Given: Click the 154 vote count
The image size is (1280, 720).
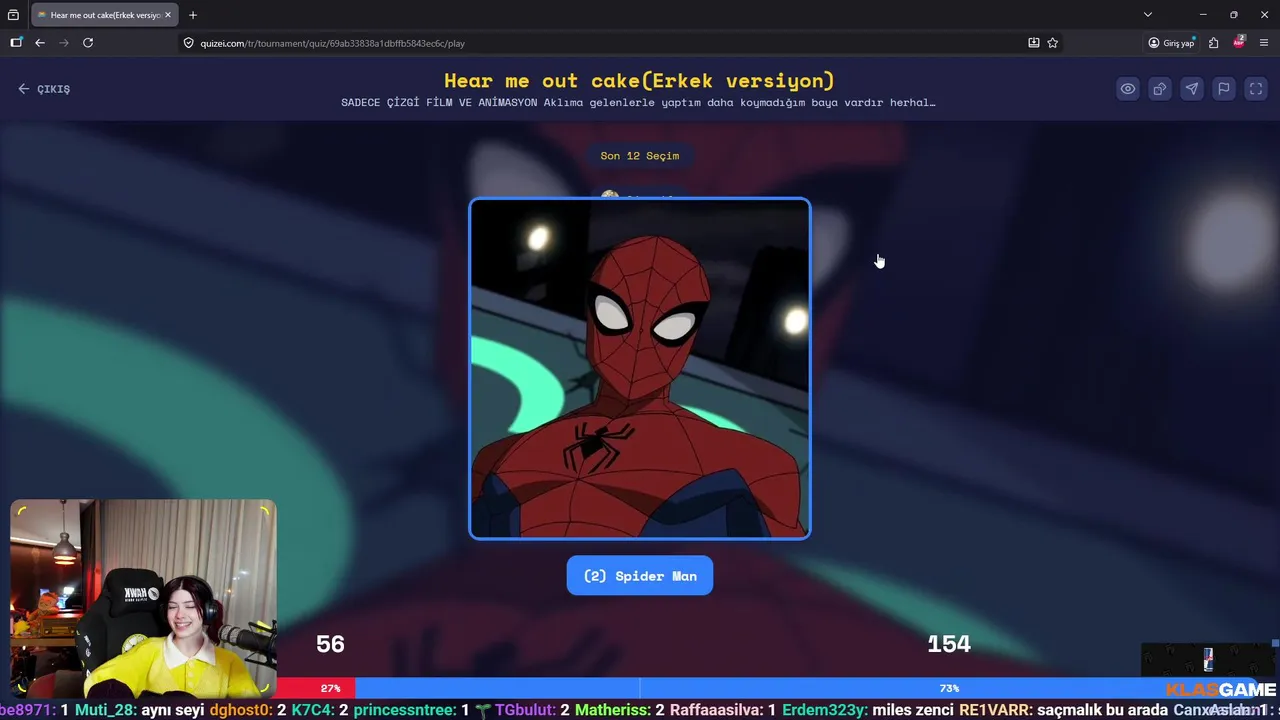Looking at the screenshot, I should point(949,644).
